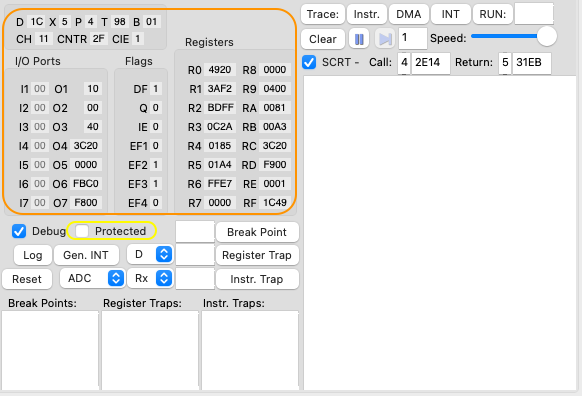Click the CIE value 1

138,39
